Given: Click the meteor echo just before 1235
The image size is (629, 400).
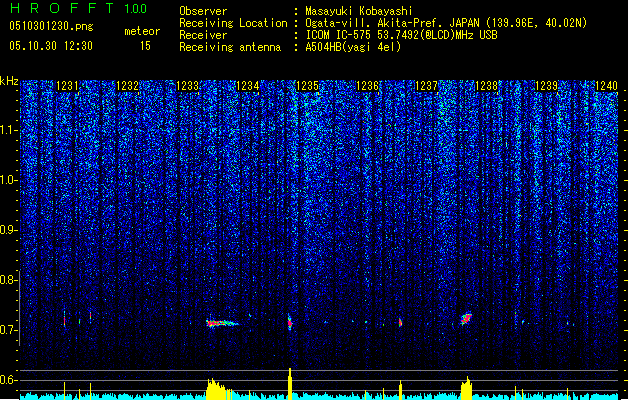Looking at the screenshot, I should click(x=290, y=322).
